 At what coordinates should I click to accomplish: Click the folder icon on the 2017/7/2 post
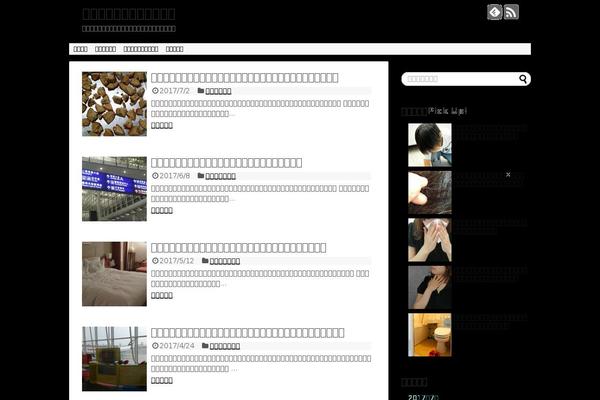(x=201, y=91)
